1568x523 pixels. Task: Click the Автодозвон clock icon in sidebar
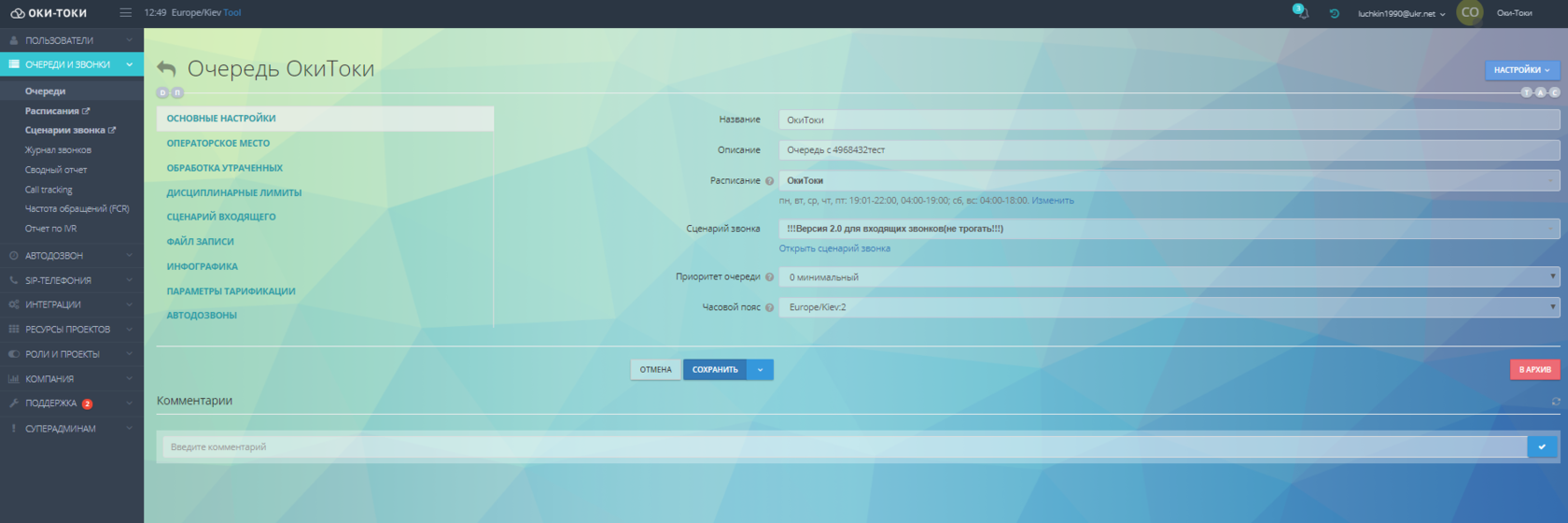pos(14,256)
